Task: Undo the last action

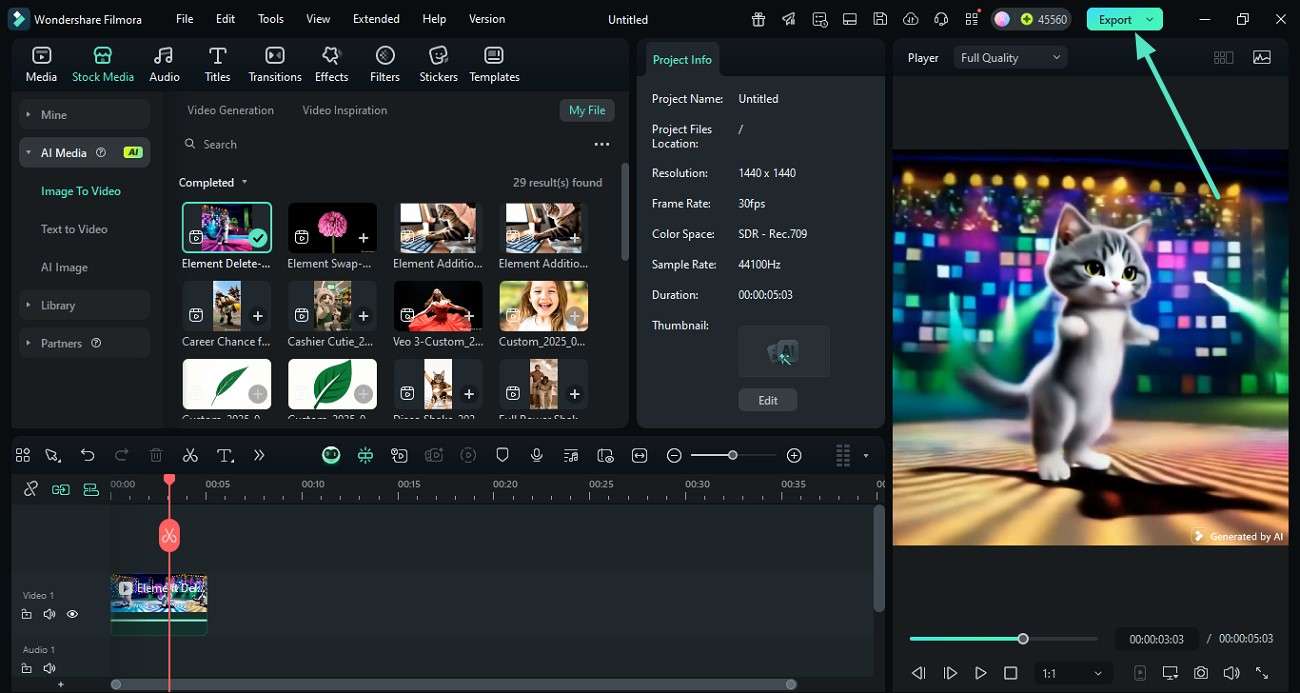Action: click(87, 455)
